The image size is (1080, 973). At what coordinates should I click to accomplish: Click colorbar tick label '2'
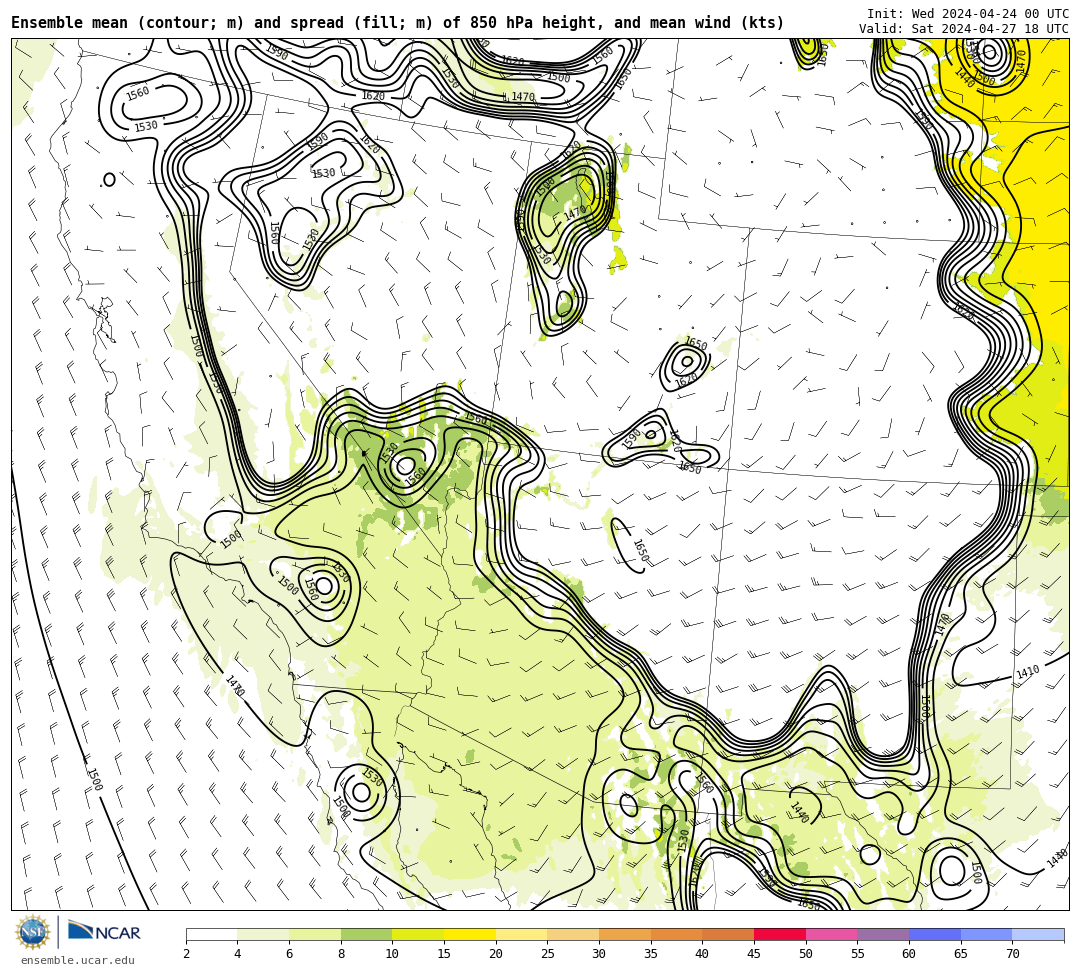186,954
